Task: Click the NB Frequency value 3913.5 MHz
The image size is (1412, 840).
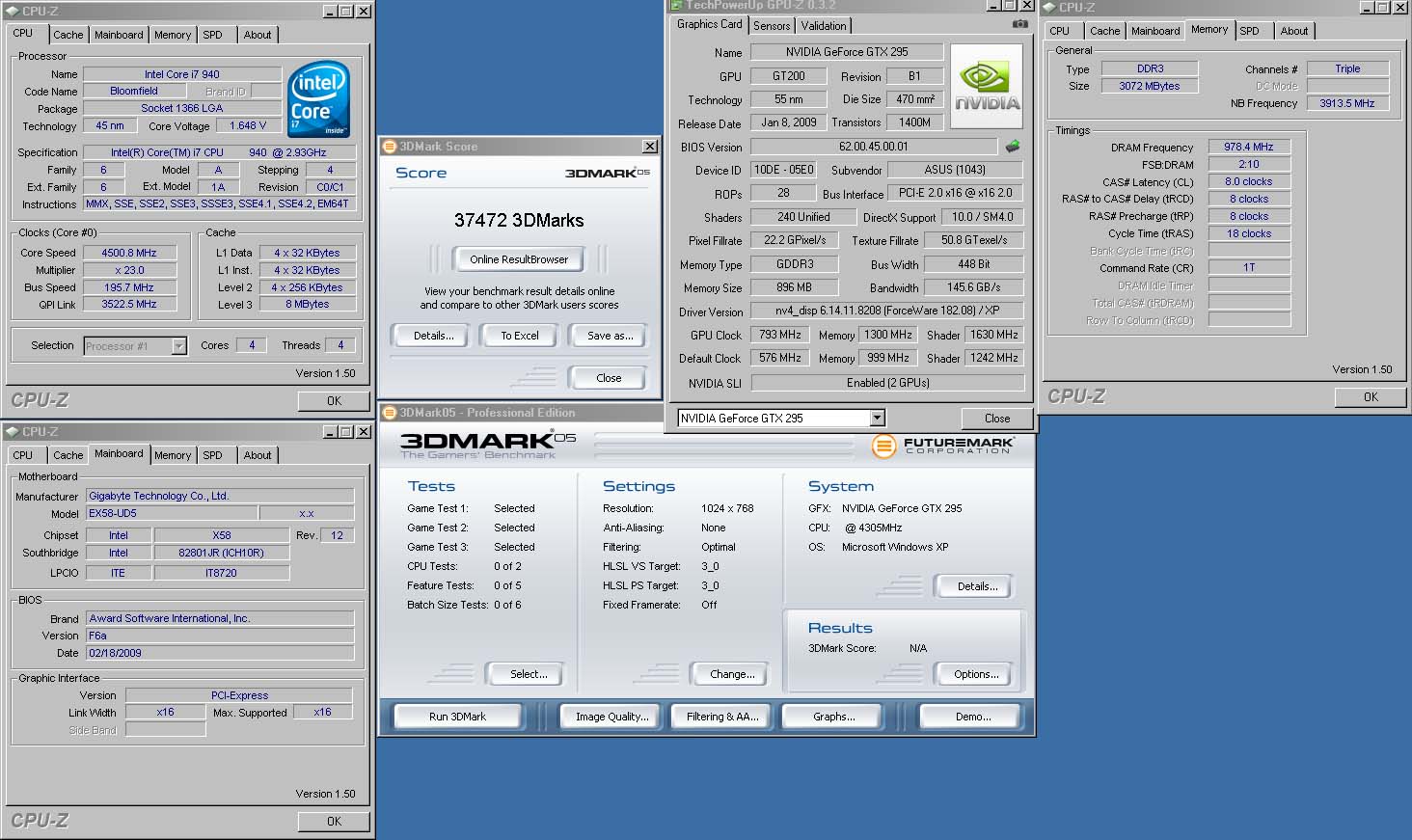Action: [x=1347, y=103]
